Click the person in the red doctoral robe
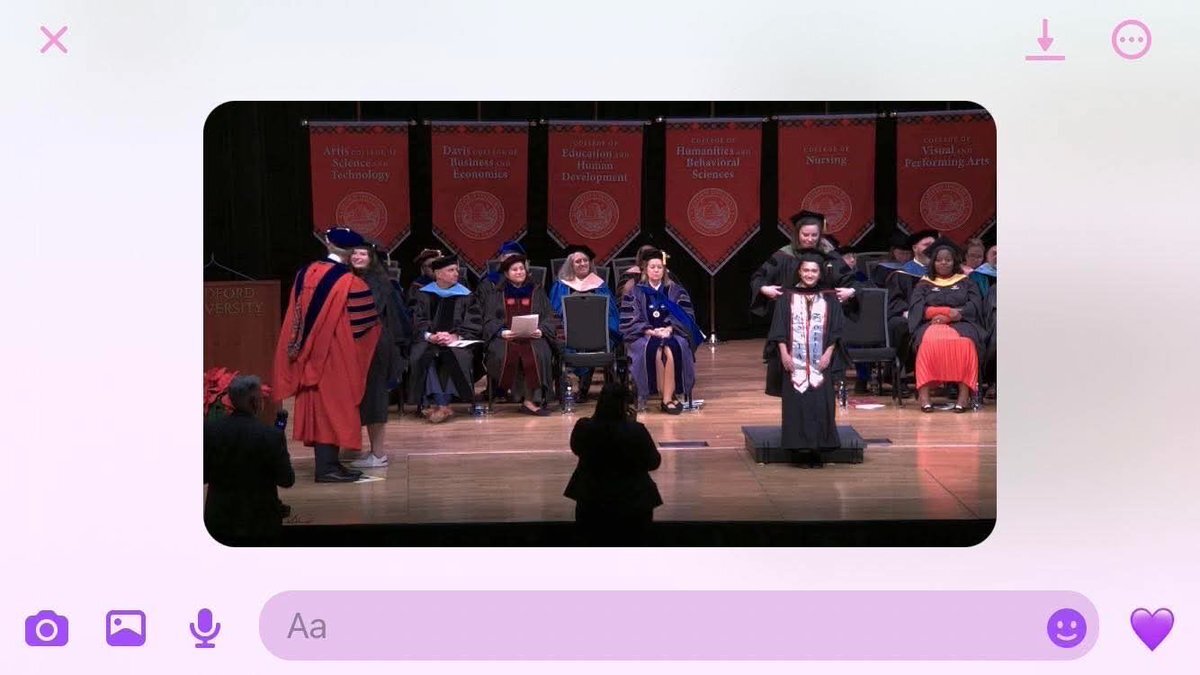1200x675 pixels. click(327, 355)
